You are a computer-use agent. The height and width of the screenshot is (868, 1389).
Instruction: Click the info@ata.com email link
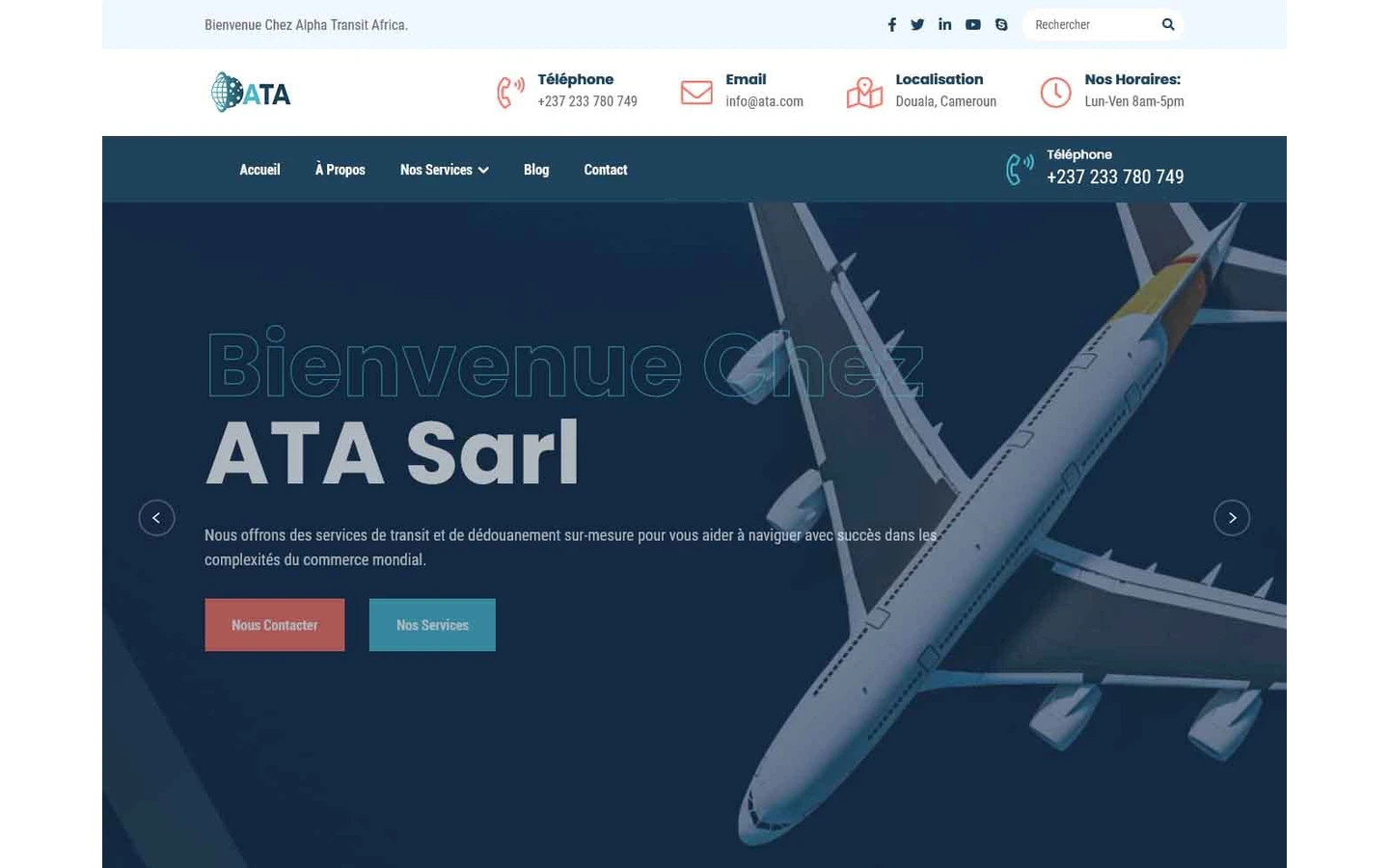pyautogui.click(x=765, y=101)
